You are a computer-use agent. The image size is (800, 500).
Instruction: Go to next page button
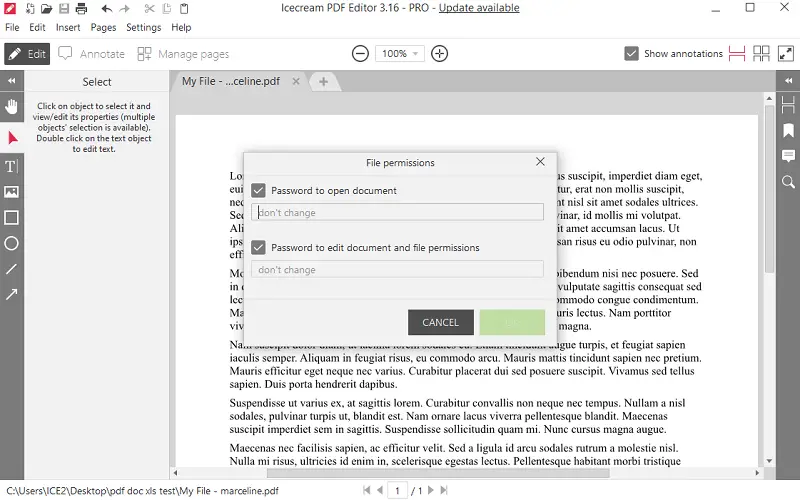click(431, 490)
